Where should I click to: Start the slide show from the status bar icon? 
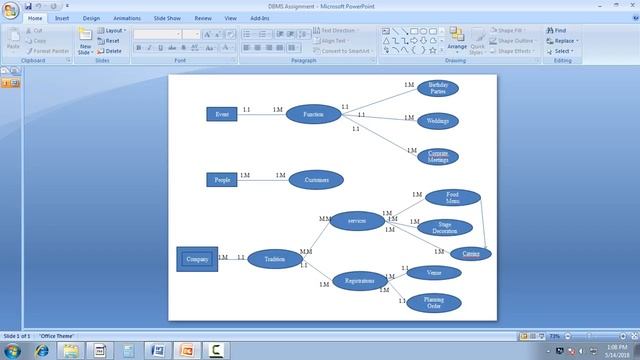click(542, 336)
